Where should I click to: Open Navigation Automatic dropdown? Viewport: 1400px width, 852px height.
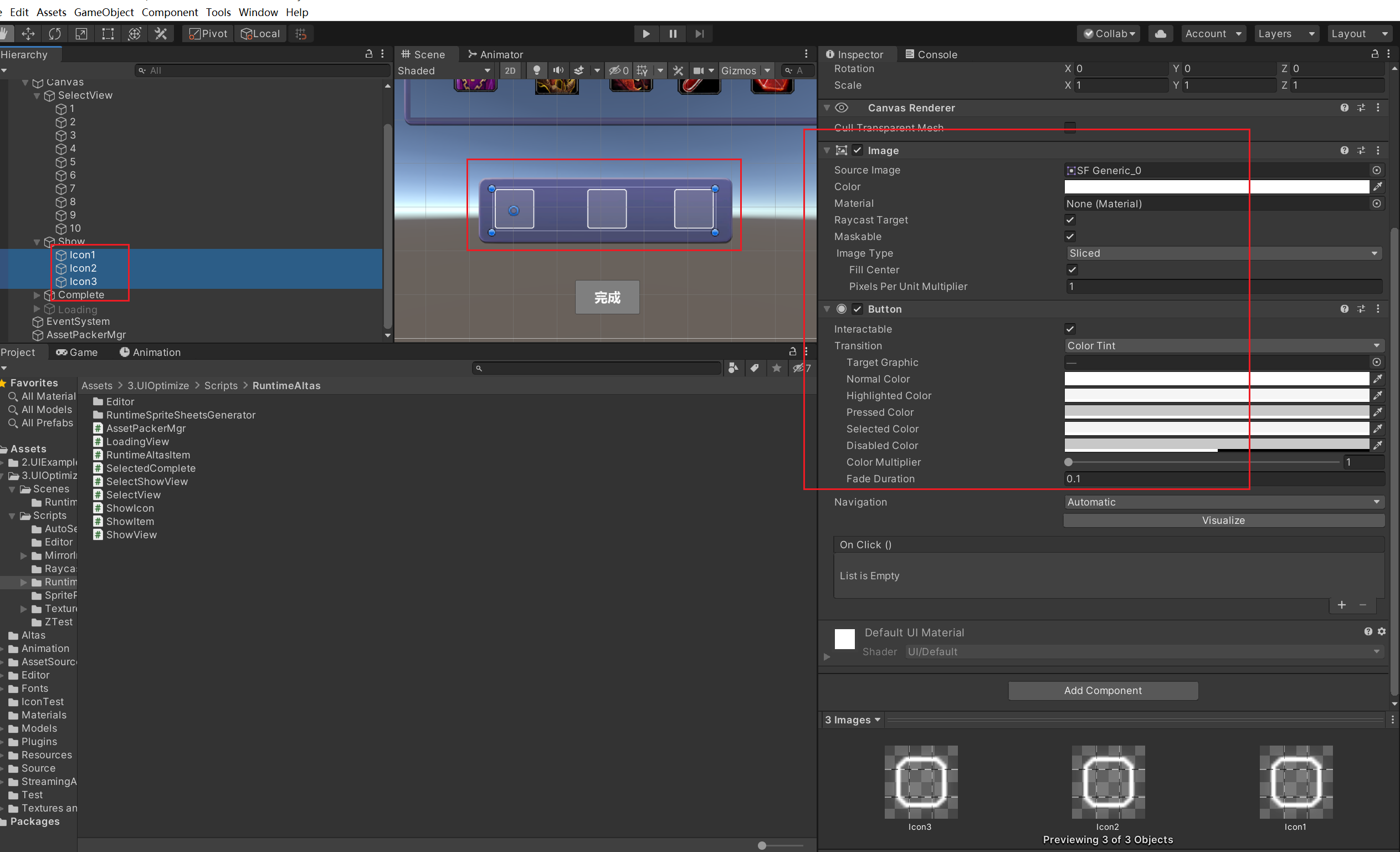pyautogui.click(x=1224, y=502)
